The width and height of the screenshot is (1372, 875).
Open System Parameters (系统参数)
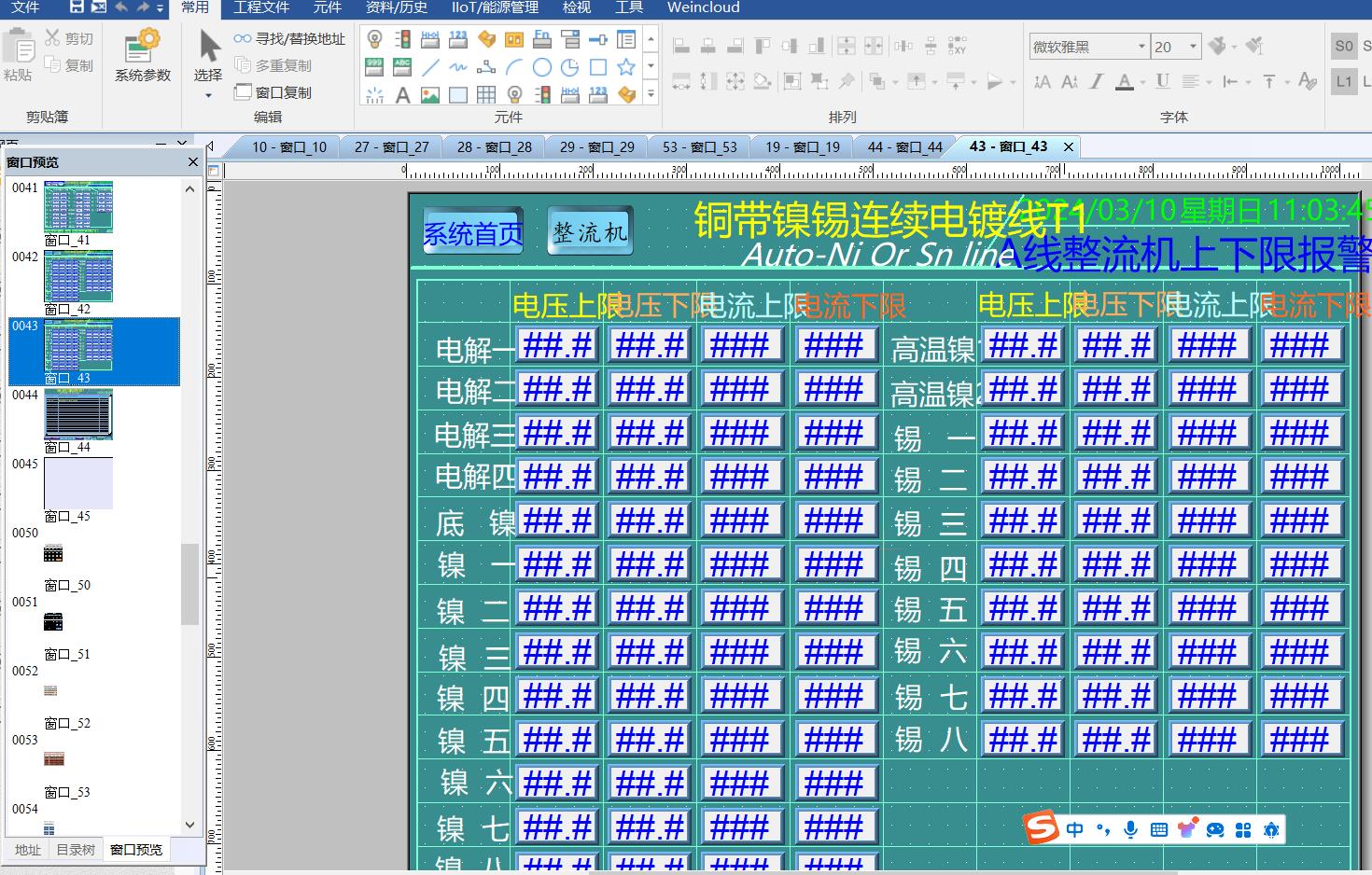(x=143, y=55)
